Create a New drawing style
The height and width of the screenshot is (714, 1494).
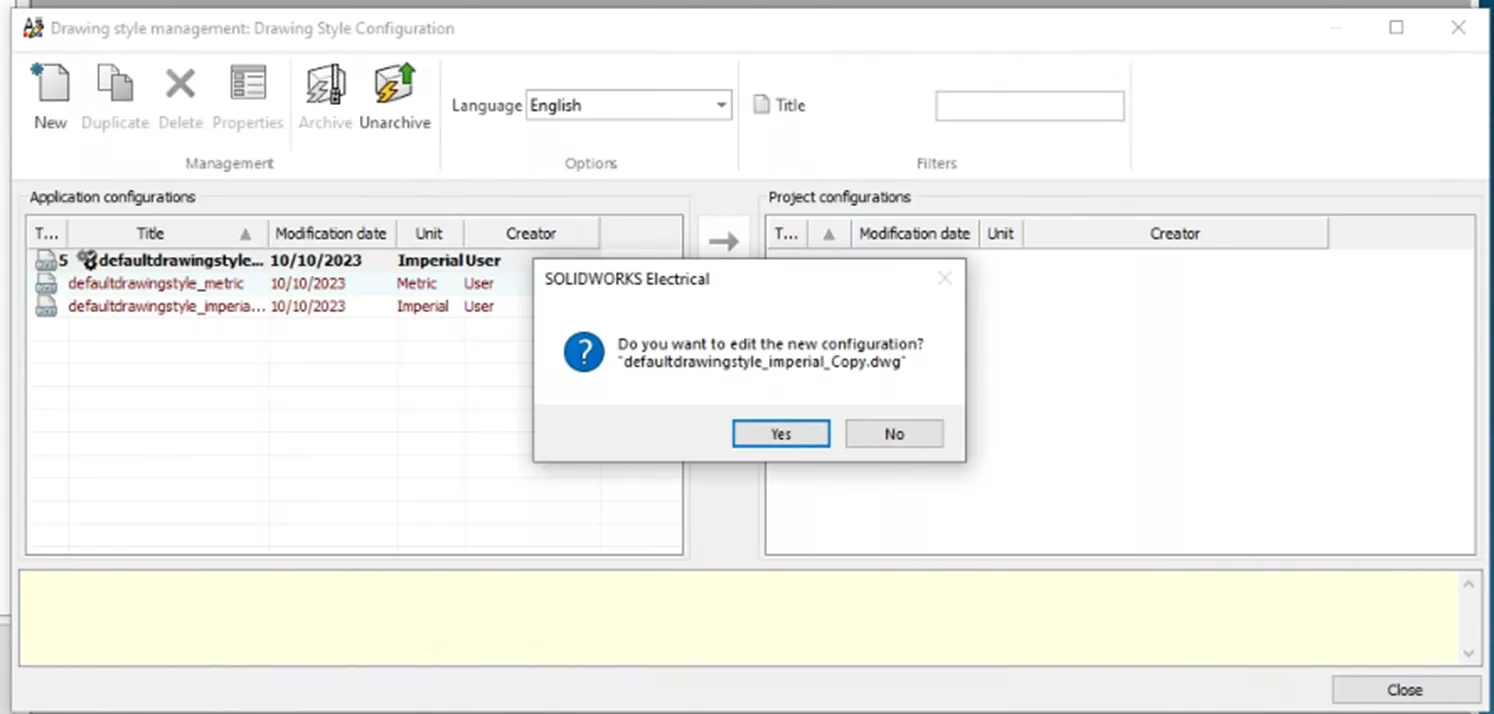pyautogui.click(x=50, y=95)
